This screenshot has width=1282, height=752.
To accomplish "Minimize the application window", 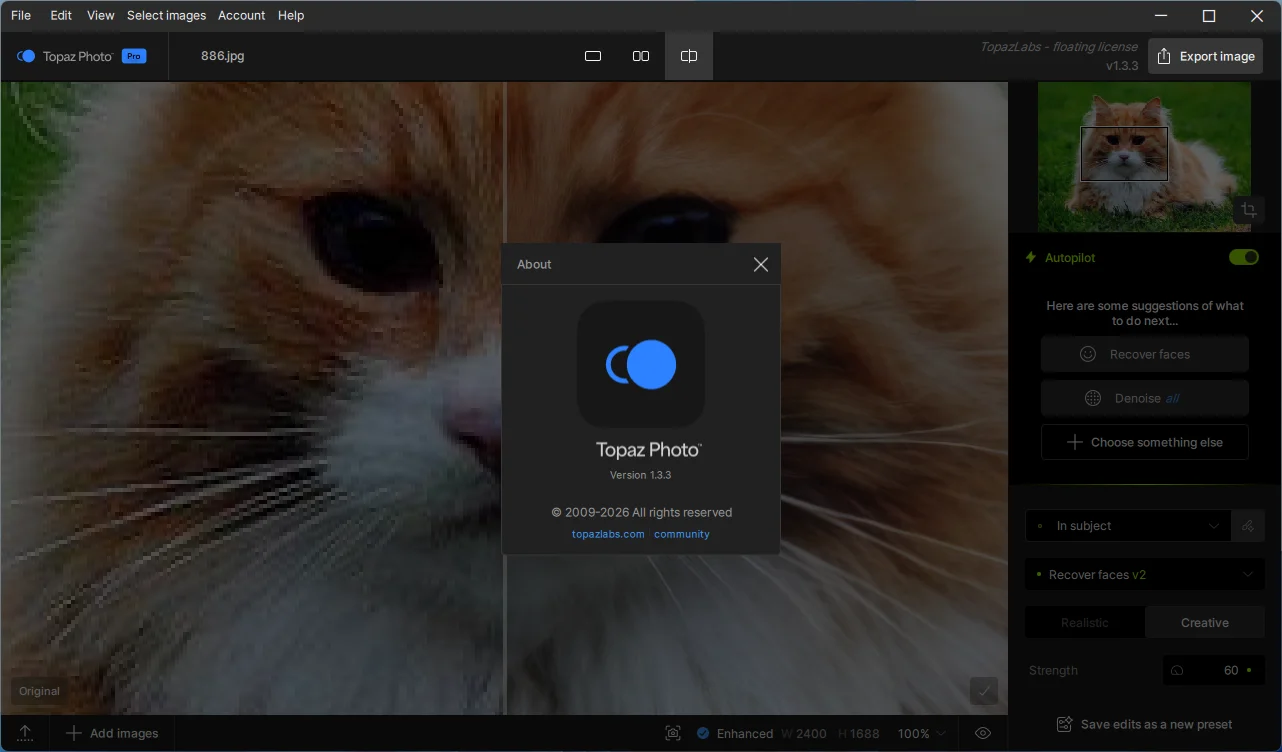I will pyautogui.click(x=1161, y=16).
